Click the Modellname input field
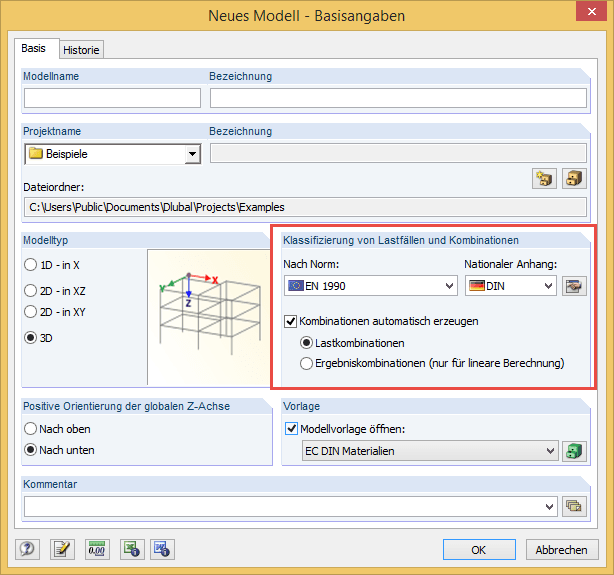The width and height of the screenshot is (614, 575). click(112, 98)
